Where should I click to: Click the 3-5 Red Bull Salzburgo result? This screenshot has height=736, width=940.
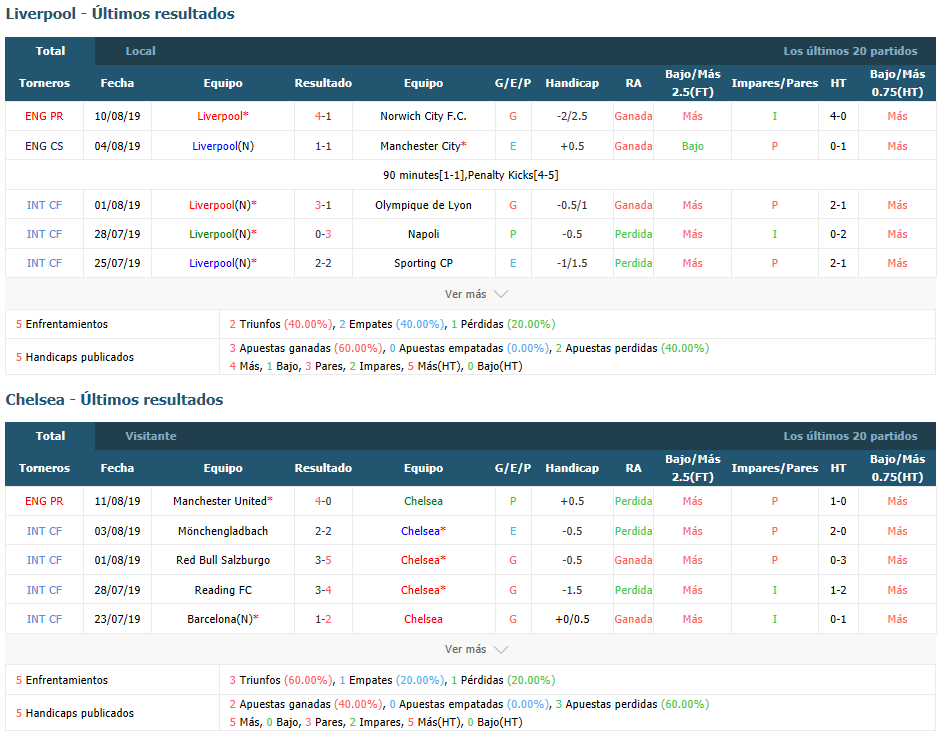pyautogui.click(x=323, y=560)
